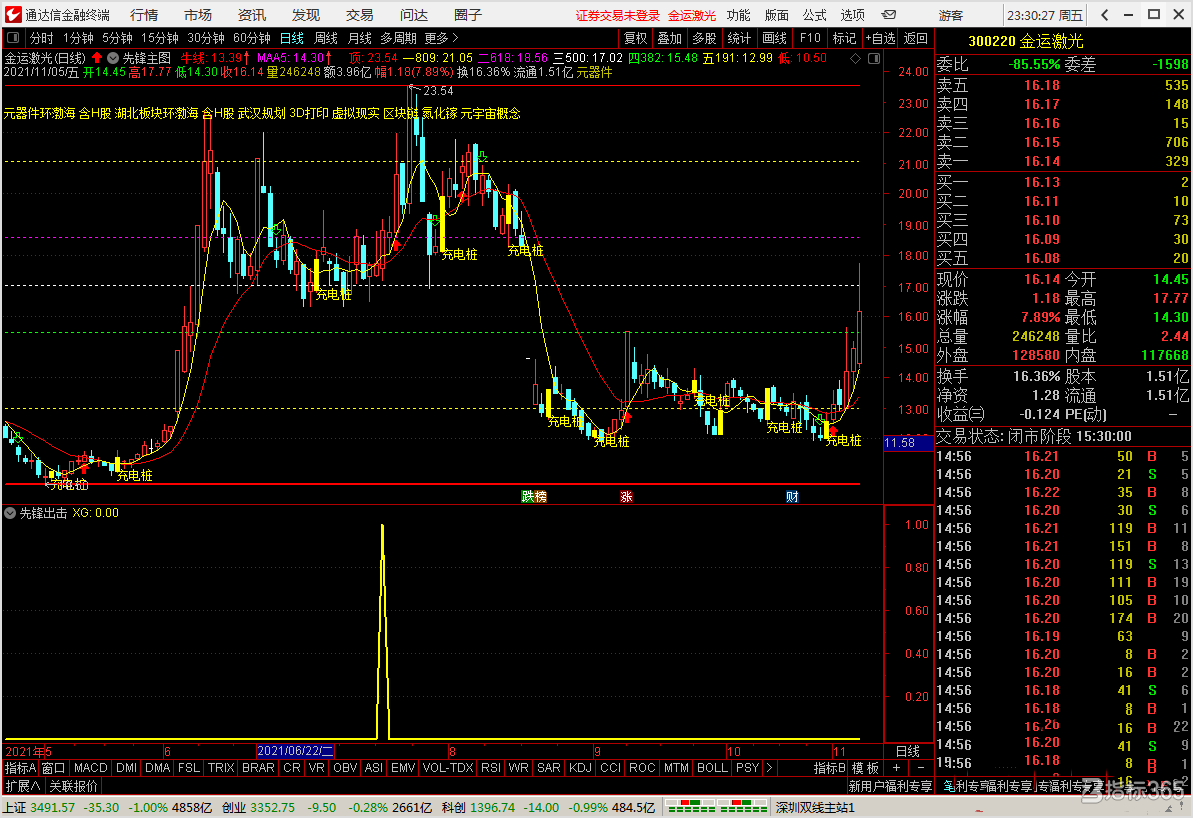The height and width of the screenshot is (818, 1193).
Task: Select the BOLL indicator tab
Action: pos(712,768)
